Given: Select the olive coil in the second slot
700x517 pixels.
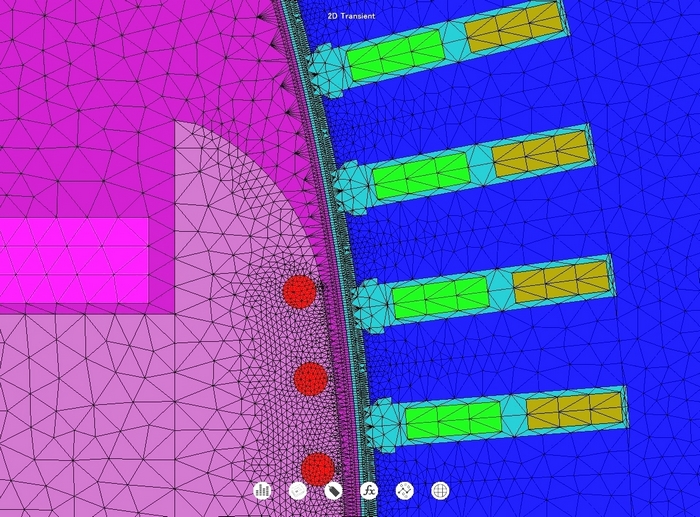Looking at the screenshot, I should click(536, 152).
